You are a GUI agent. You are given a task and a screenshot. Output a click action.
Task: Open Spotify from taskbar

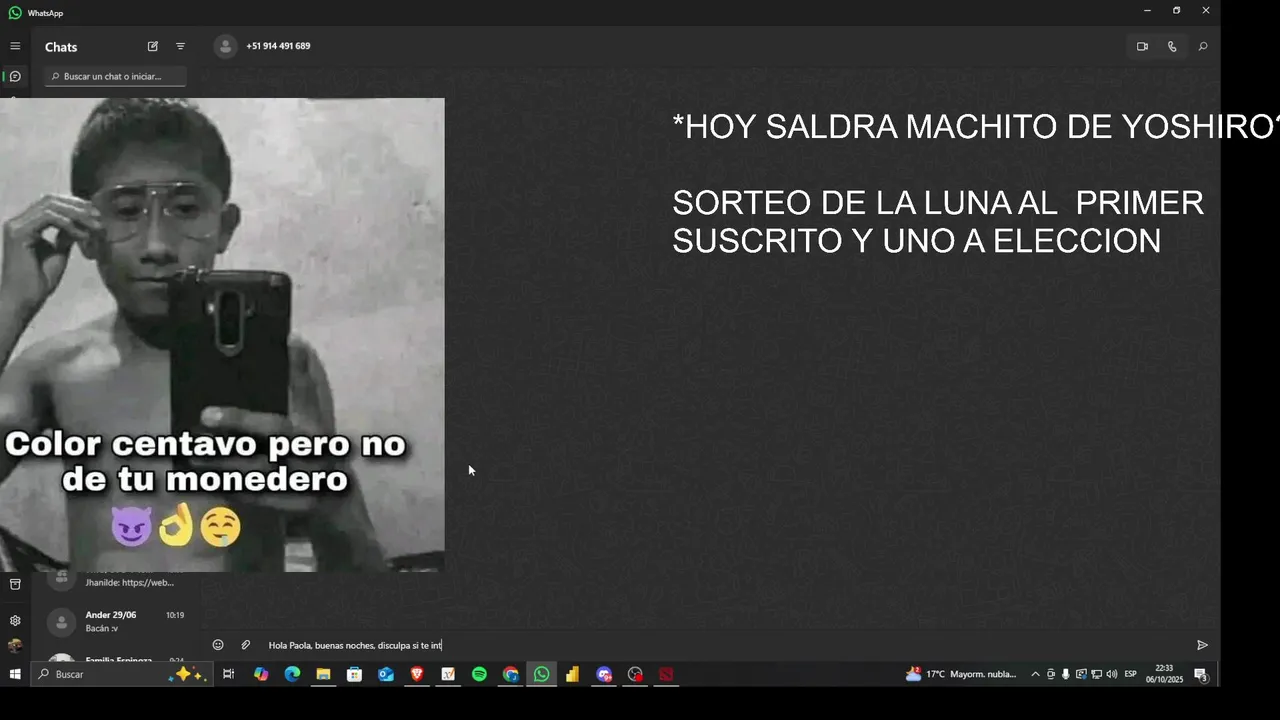tap(479, 674)
